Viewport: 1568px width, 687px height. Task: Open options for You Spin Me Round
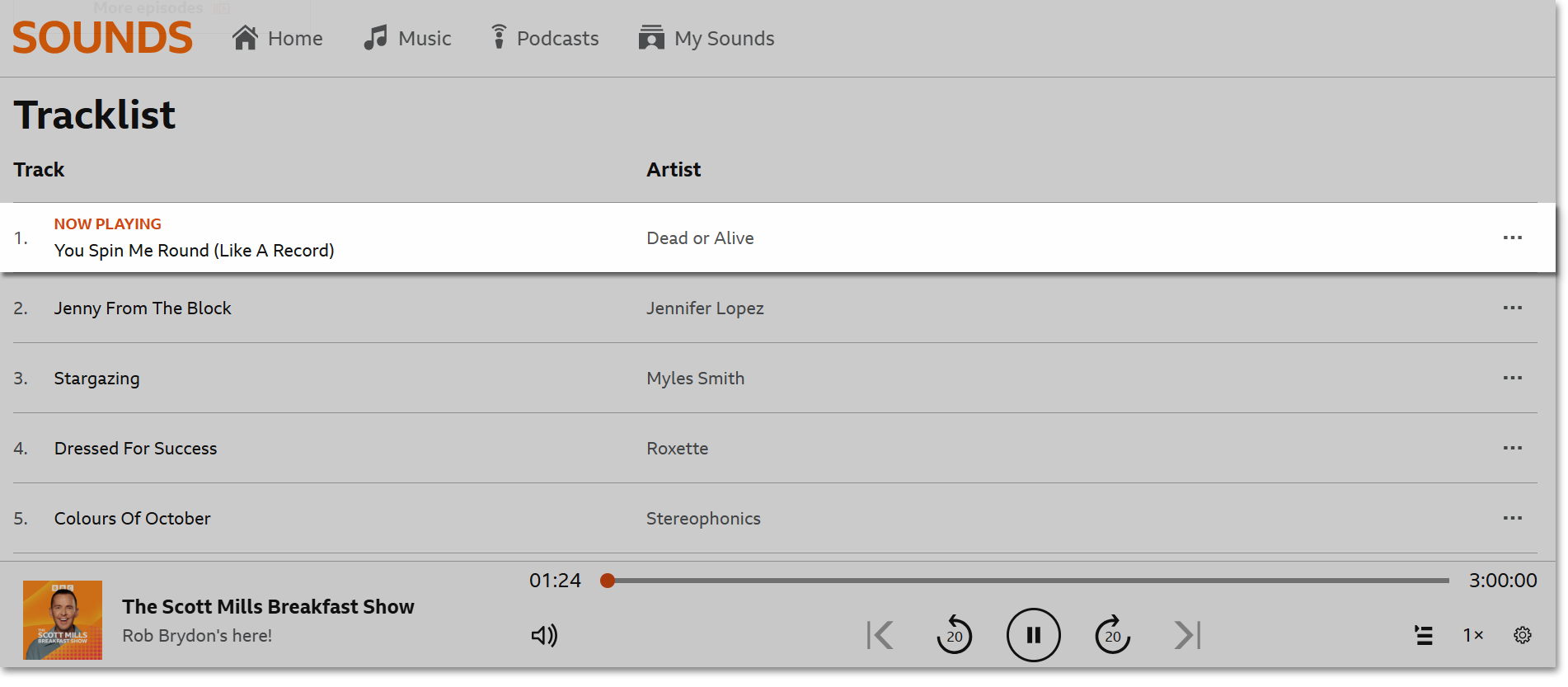[x=1512, y=238]
